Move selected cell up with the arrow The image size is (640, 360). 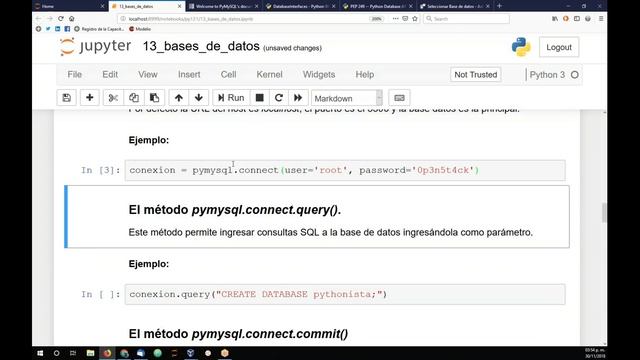tap(178, 98)
